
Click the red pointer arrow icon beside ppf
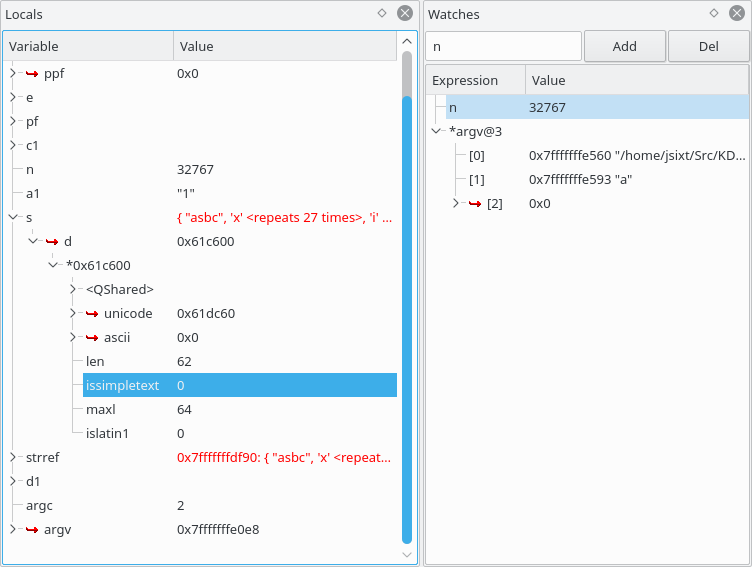click(32, 73)
